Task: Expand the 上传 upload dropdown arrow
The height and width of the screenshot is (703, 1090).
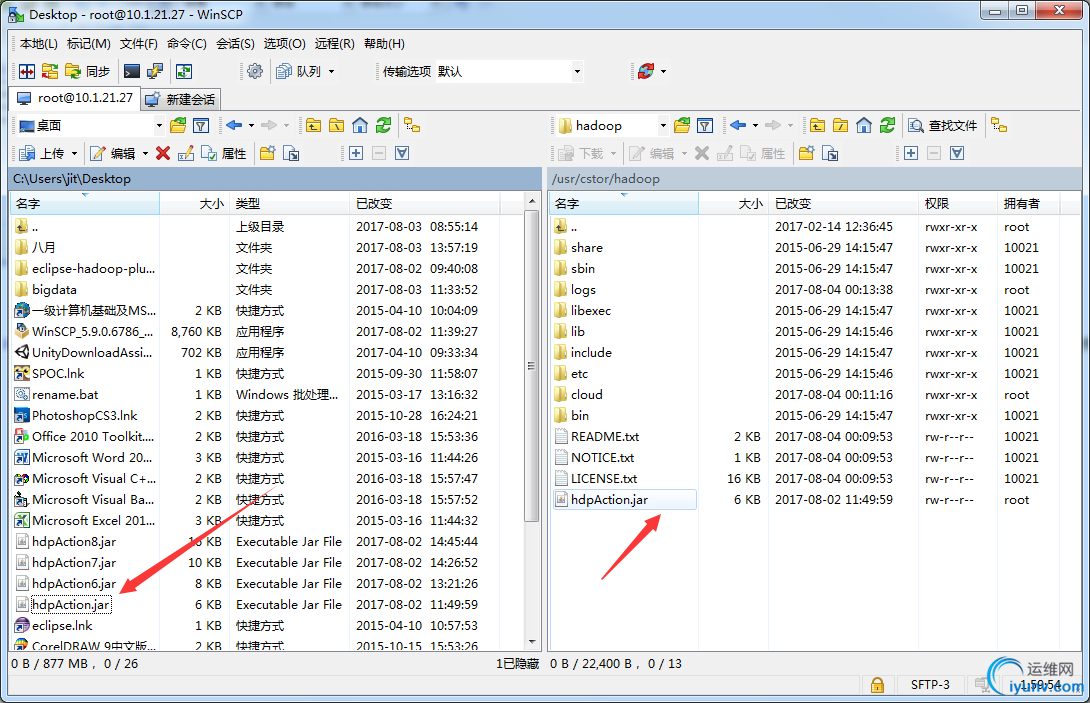Action: point(74,153)
